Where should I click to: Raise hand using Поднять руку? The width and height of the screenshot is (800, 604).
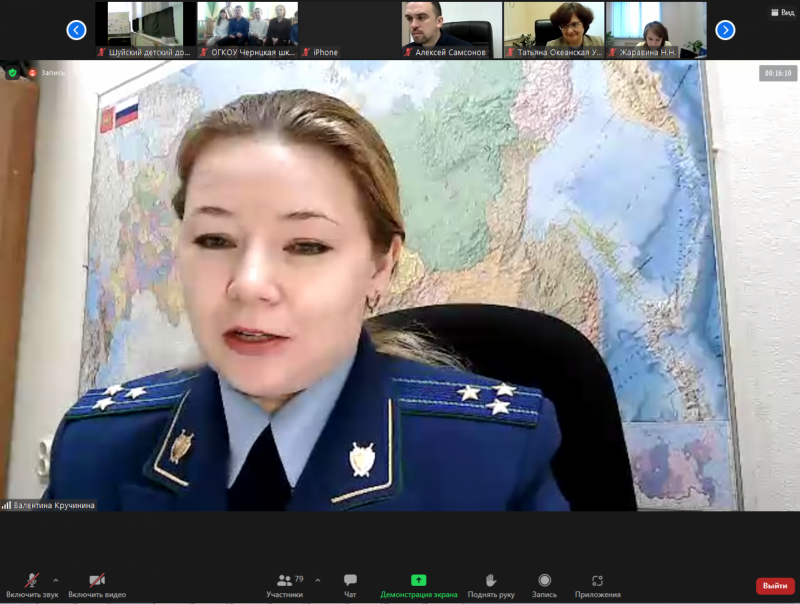pos(490,584)
